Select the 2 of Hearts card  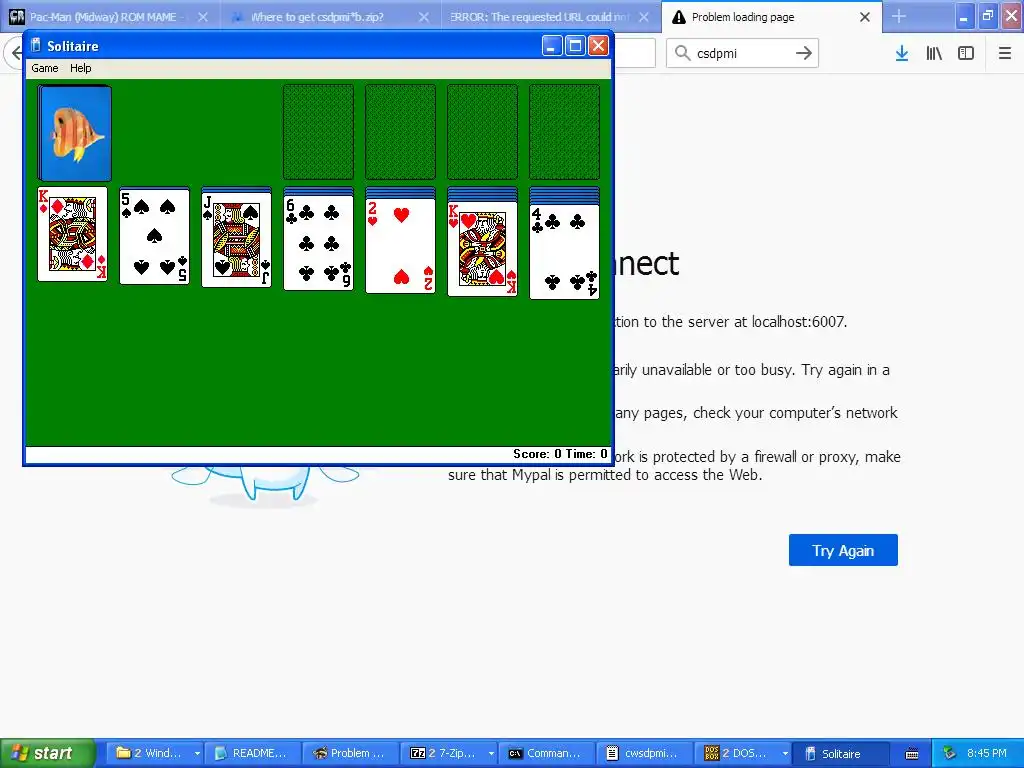(x=400, y=246)
